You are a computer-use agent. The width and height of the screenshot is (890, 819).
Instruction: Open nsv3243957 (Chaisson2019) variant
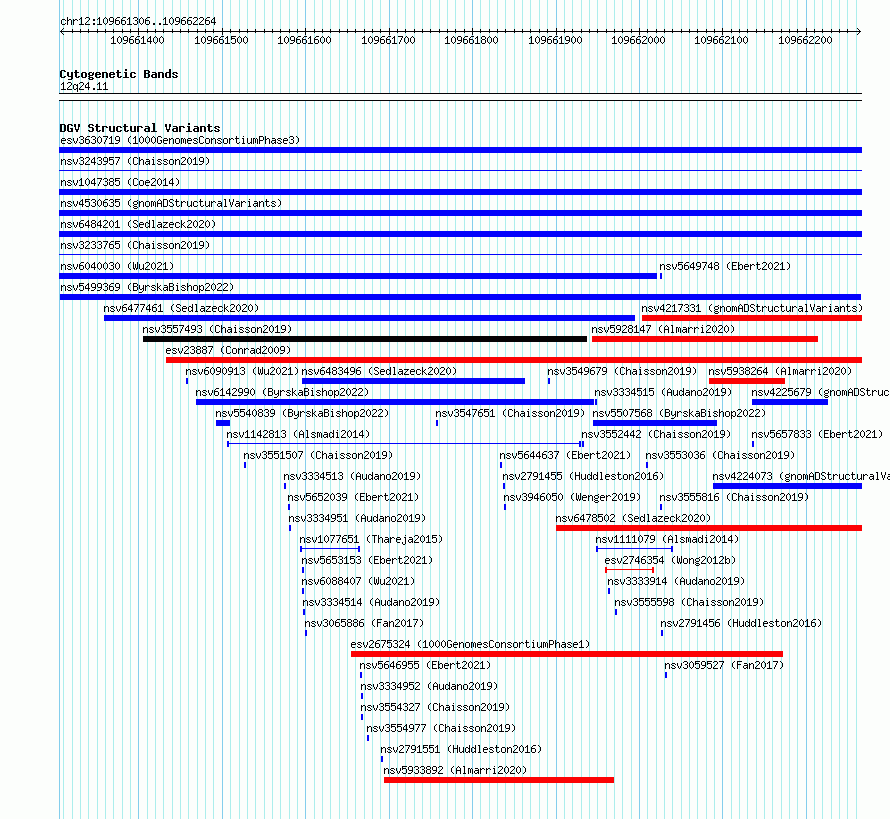135,161
